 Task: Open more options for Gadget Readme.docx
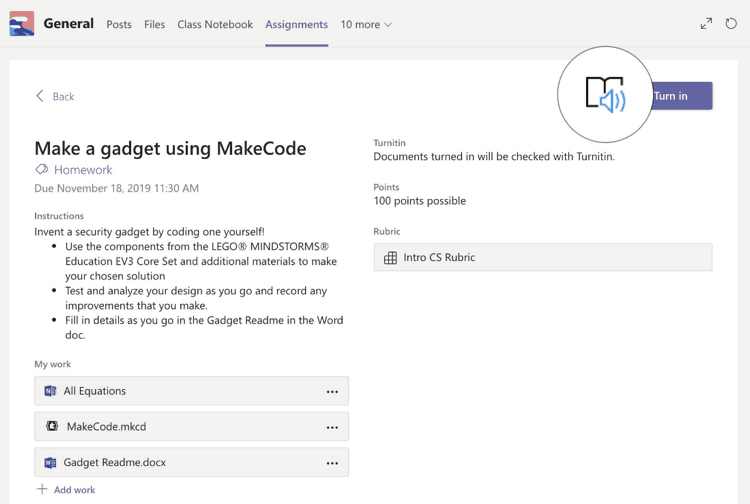pyautogui.click(x=332, y=463)
